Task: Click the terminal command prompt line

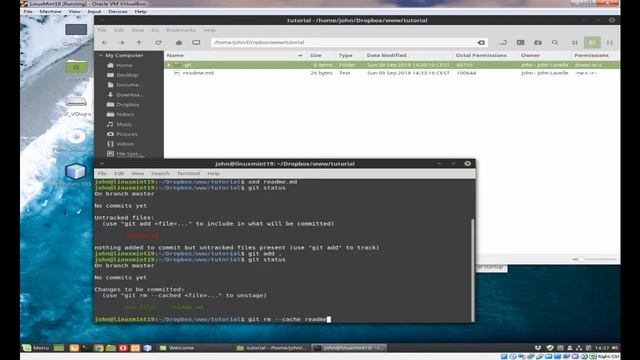Action: [213, 319]
